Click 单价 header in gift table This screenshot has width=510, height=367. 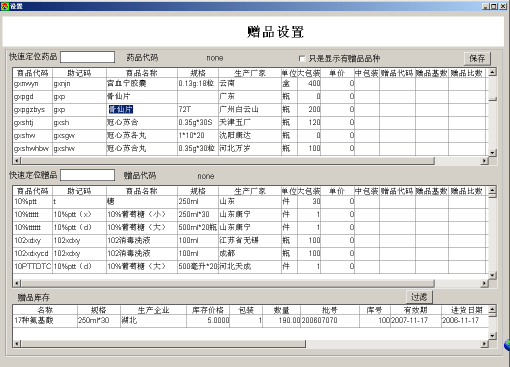pyautogui.click(x=337, y=191)
